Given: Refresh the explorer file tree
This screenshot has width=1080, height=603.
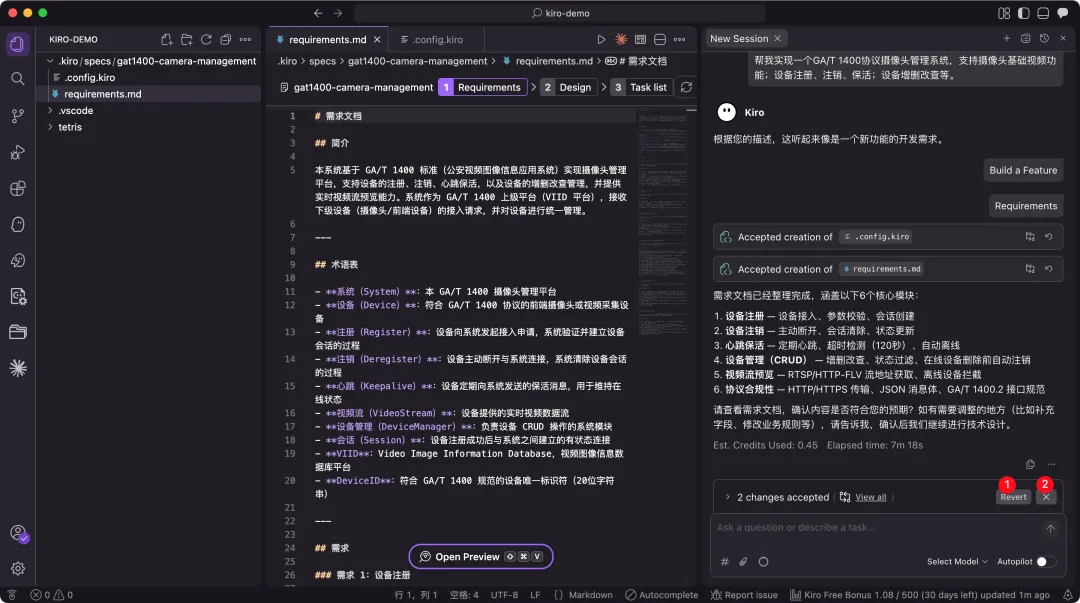Looking at the screenshot, I should pos(206,39).
